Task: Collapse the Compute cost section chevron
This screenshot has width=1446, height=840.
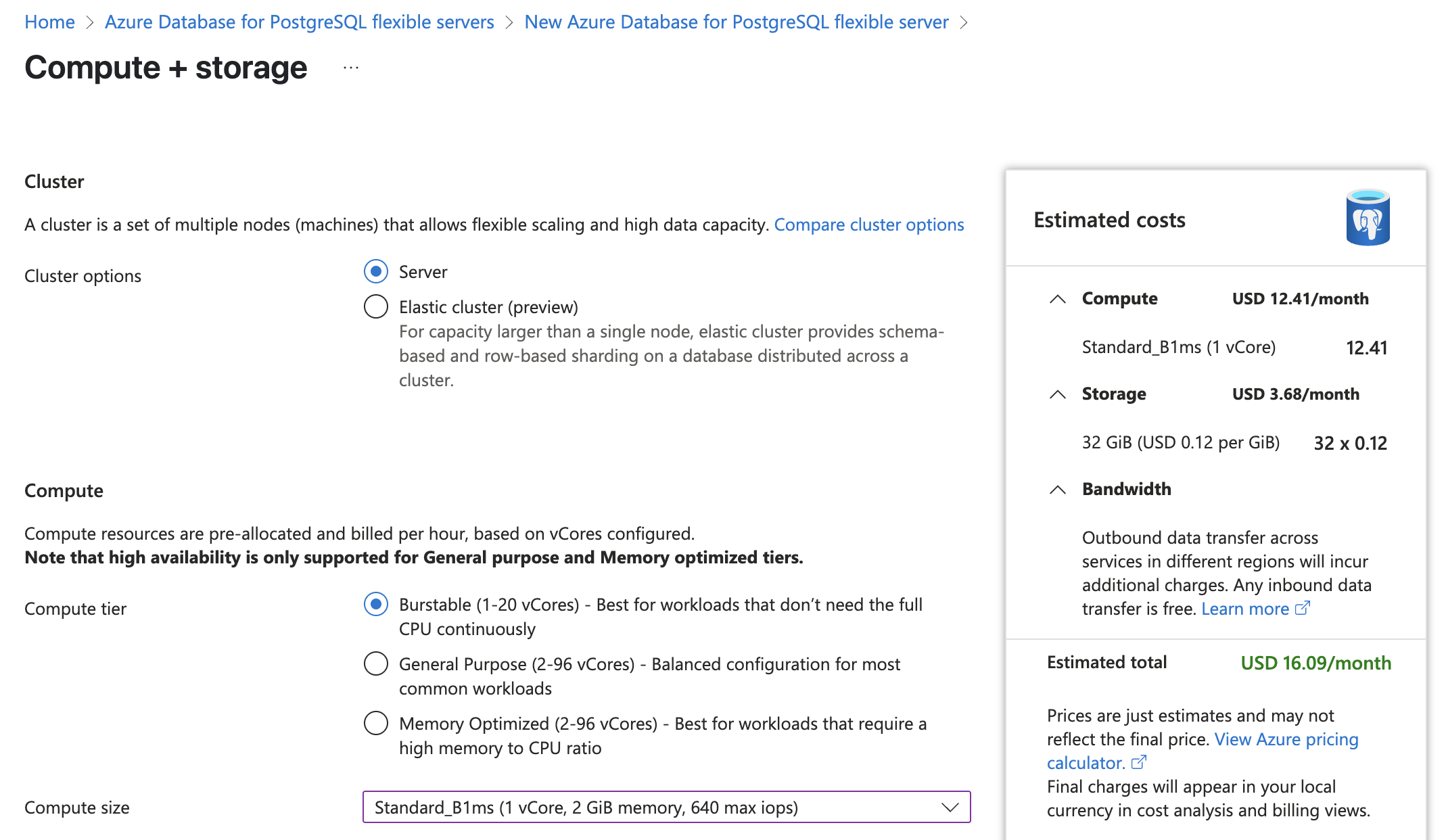Action: pyautogui.click(x=1058, y=299)
